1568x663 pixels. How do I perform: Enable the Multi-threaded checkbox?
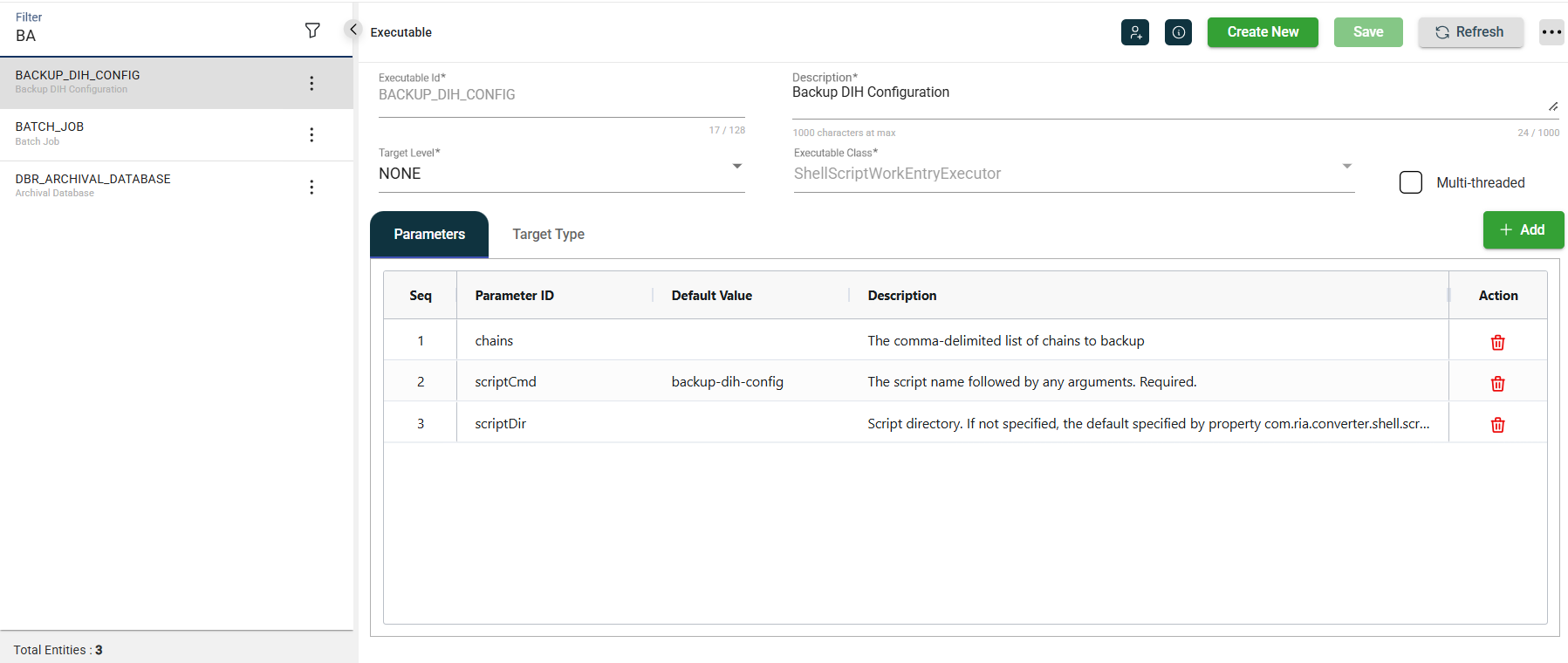[x=1410, y=182]
